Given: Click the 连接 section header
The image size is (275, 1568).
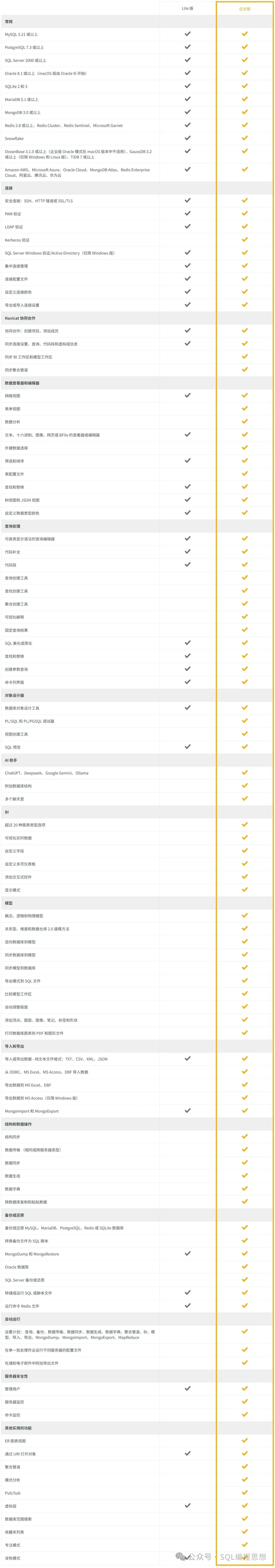Looking at the screenshot, I should [9, 188].
